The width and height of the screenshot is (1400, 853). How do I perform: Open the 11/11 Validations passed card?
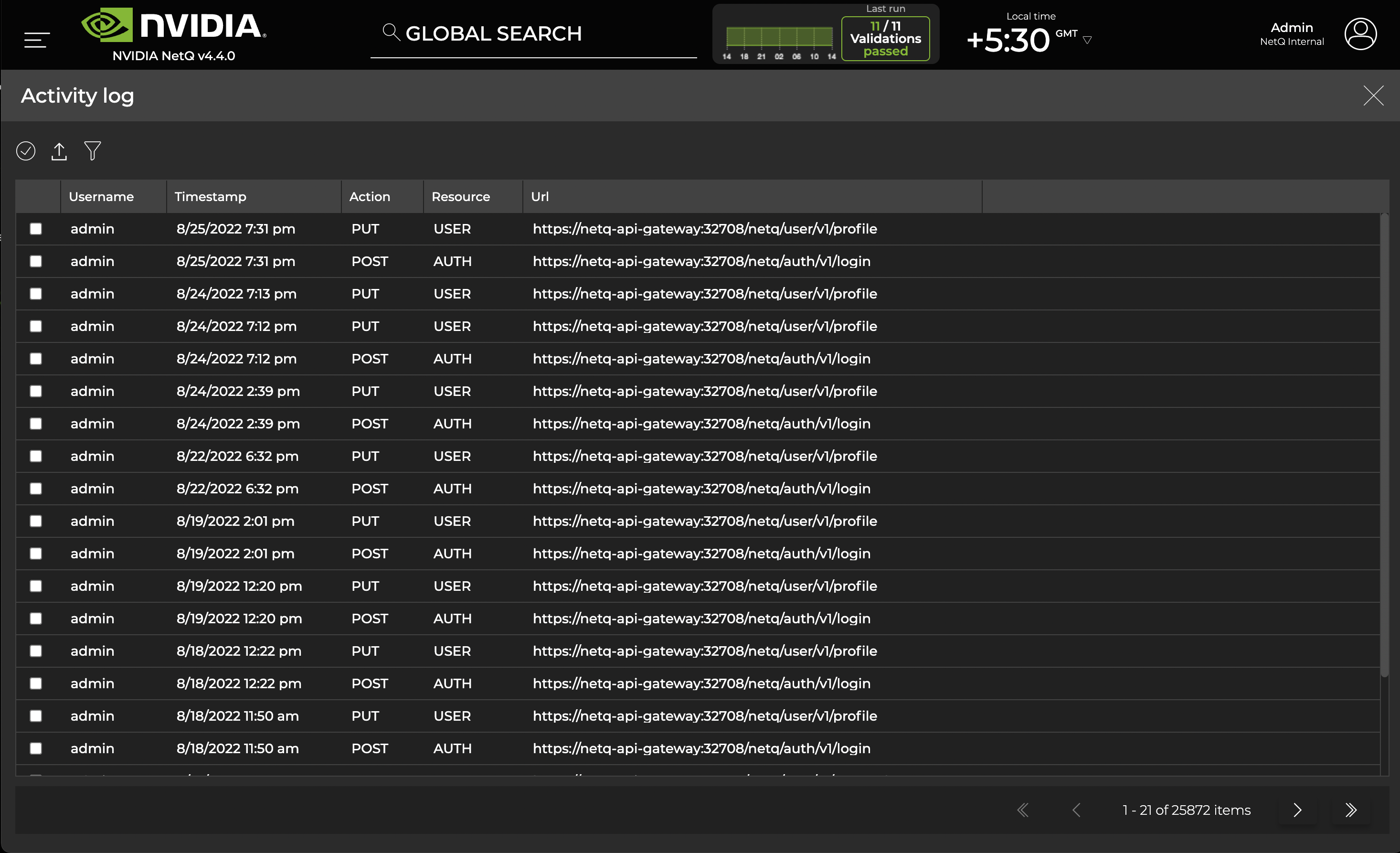click(x=885, y=39)
